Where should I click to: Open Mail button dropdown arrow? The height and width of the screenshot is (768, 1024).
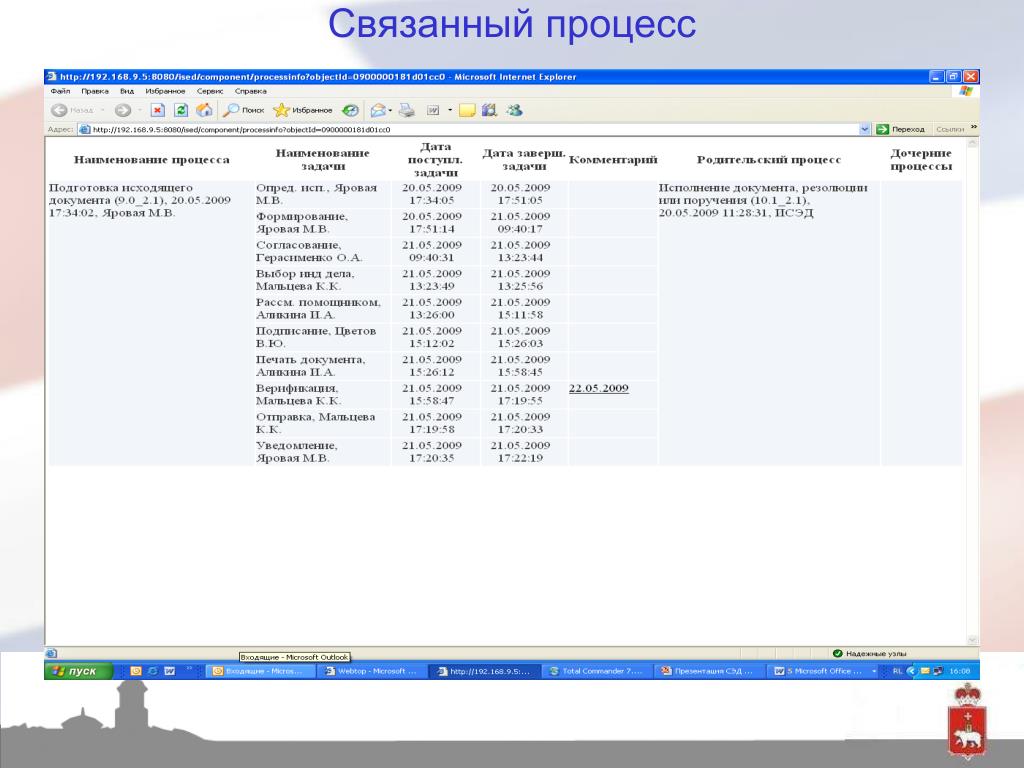(x=391, y=110)
